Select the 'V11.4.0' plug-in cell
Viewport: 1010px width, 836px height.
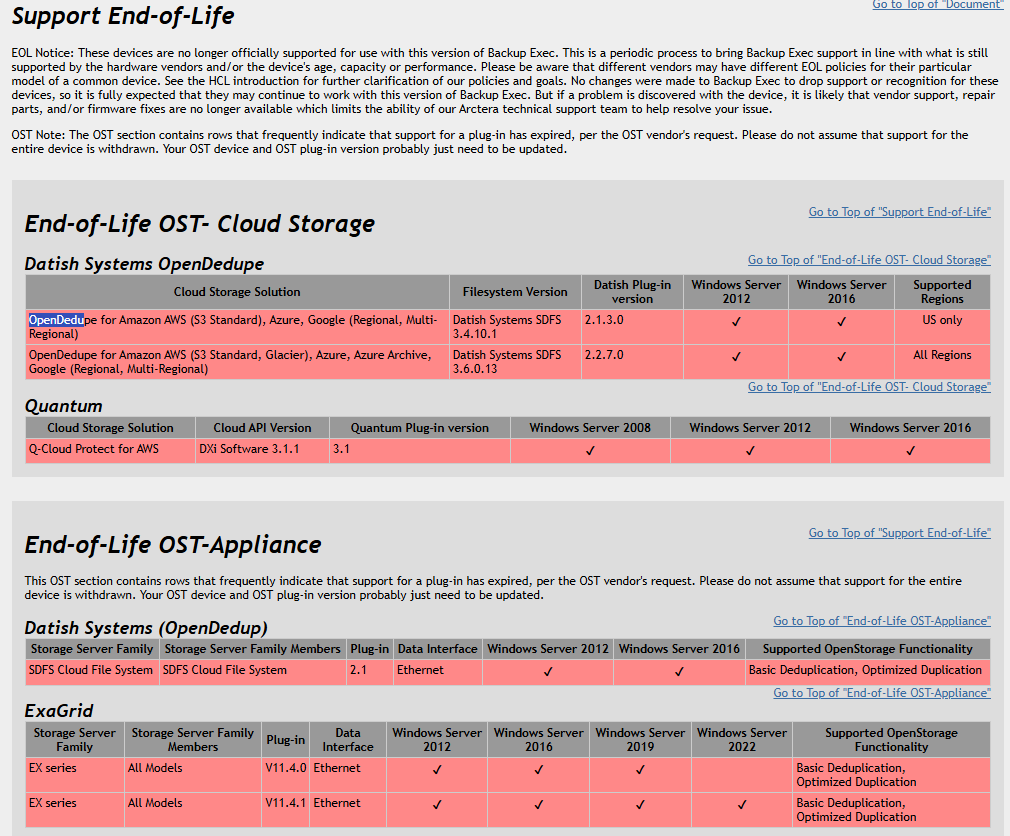tap(285, 768)
